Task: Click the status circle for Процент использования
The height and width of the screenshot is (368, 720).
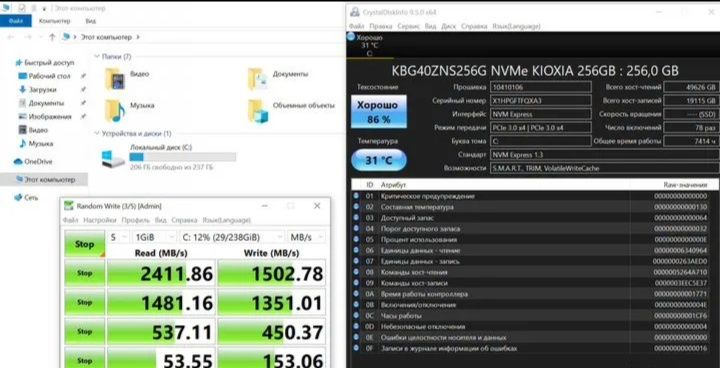Action: point(356,239)
